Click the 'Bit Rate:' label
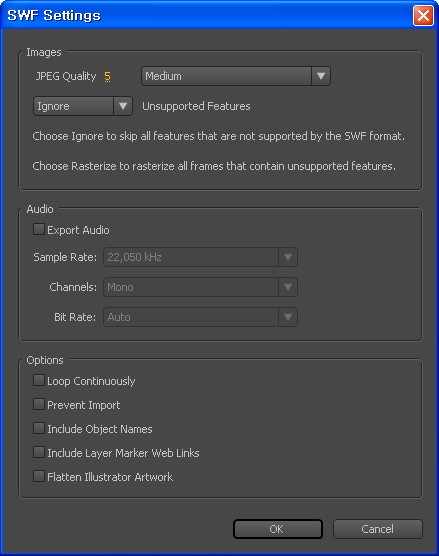 (75, 317)
